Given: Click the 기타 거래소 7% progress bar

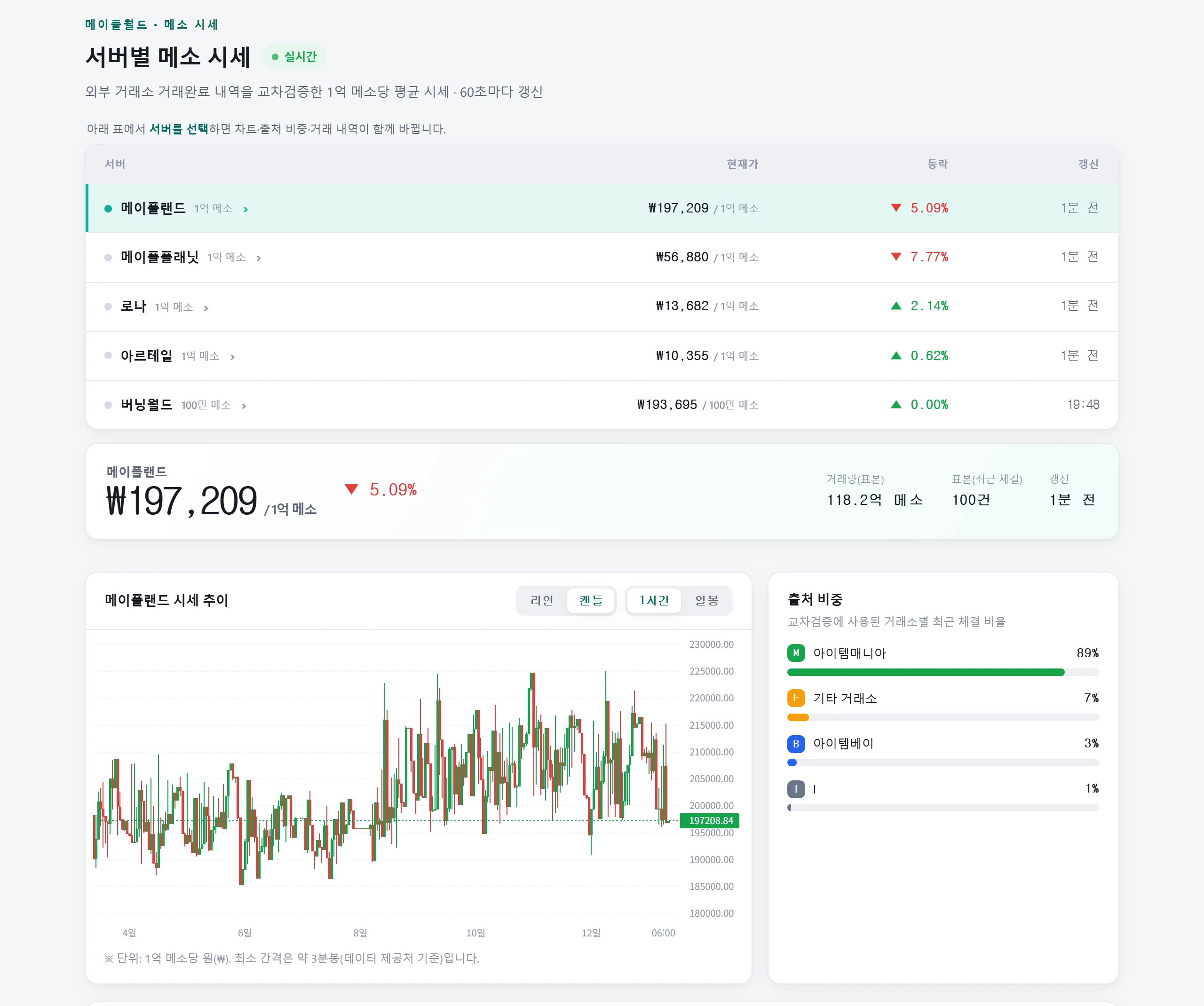Looking at the screenshot, I should click(x=943, y=717).
